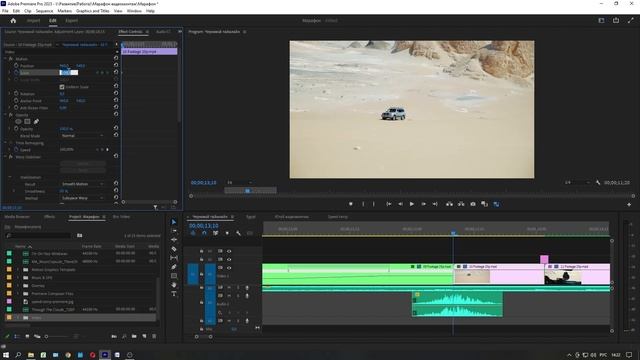The image size is (640, 360).
Task: Click the Export Frame camera button
Action: (473, 204)
